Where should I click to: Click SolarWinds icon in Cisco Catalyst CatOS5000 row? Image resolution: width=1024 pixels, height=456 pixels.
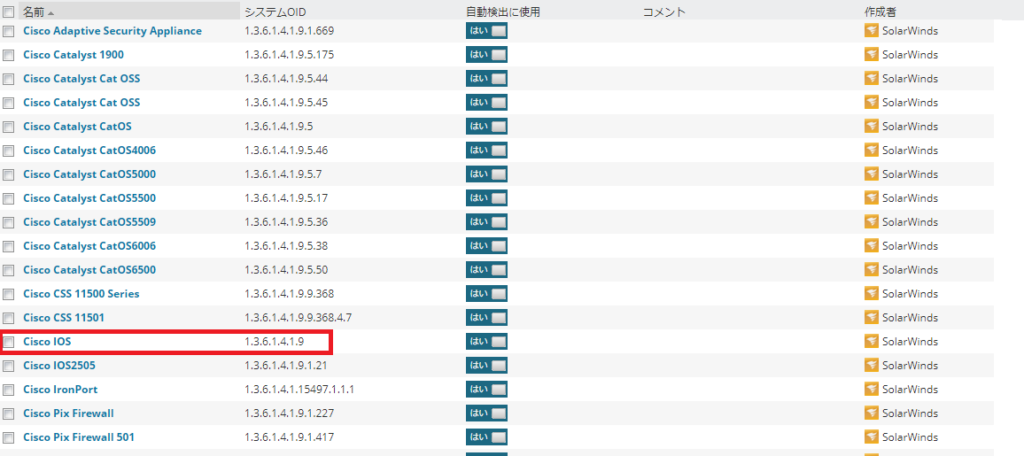[x=871, y=174]
